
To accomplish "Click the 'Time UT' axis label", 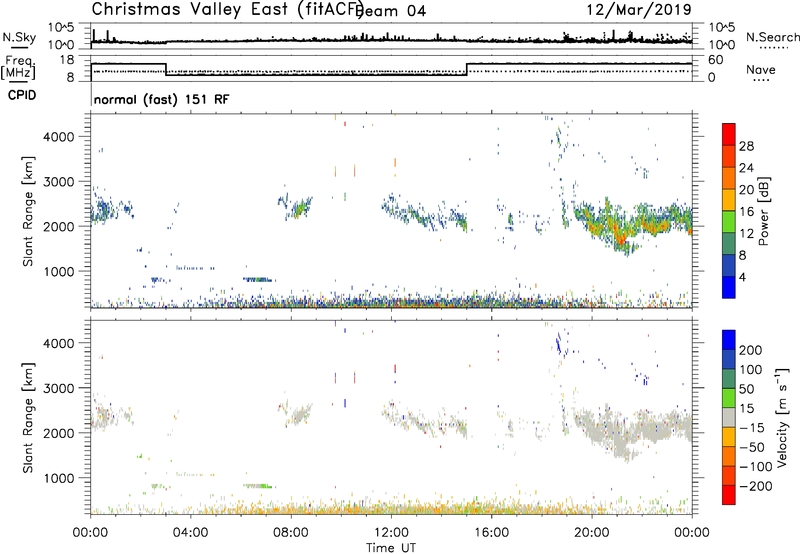I will point(391,548).
